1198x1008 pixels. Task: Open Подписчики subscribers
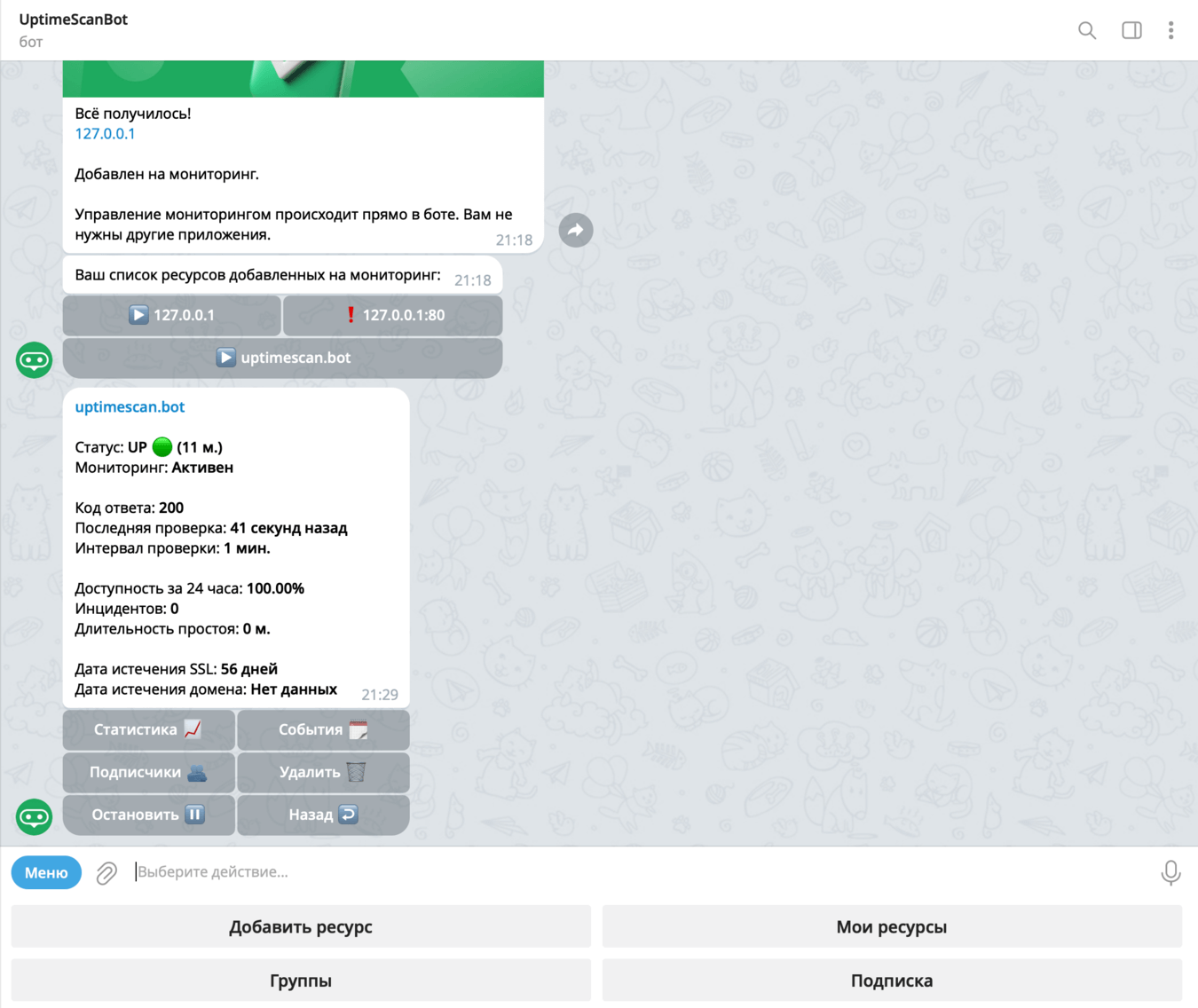[x=149, y=772]
